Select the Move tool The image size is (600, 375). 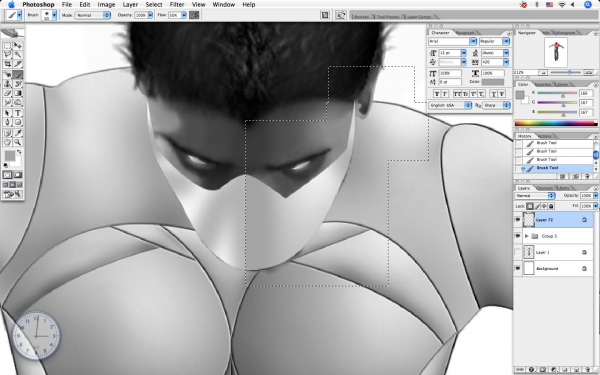click(x=18, y=46)
